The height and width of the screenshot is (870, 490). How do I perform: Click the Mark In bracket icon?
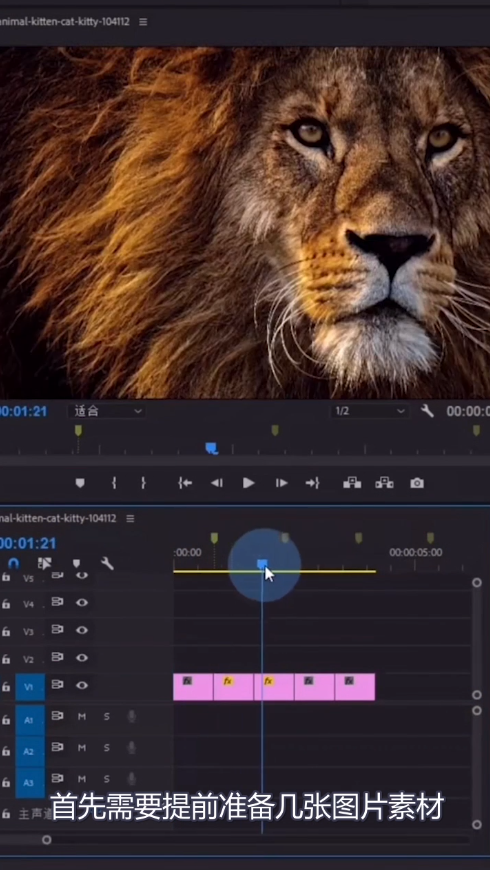pyautogui.click(x=114, y=483)
